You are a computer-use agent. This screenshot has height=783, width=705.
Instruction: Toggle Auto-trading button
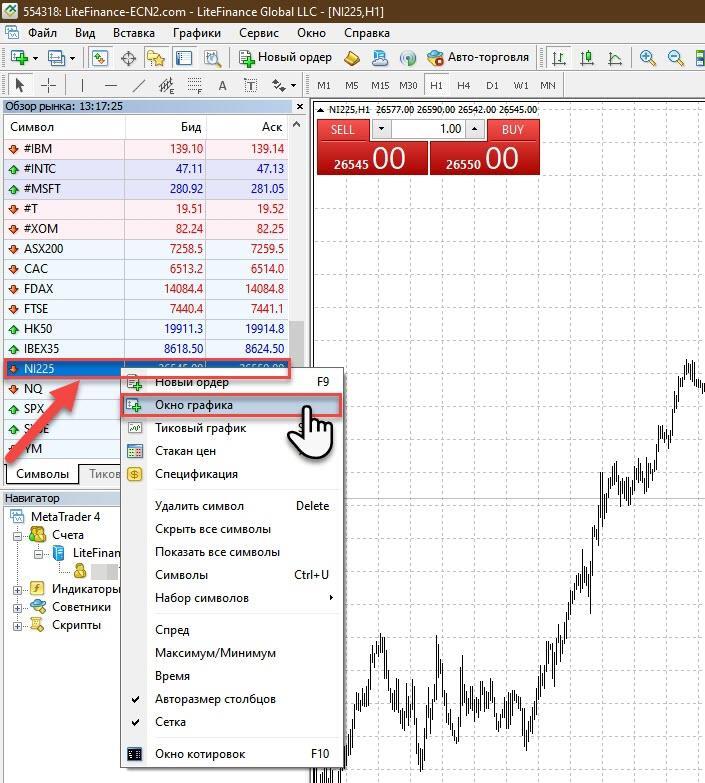[478, 57]
